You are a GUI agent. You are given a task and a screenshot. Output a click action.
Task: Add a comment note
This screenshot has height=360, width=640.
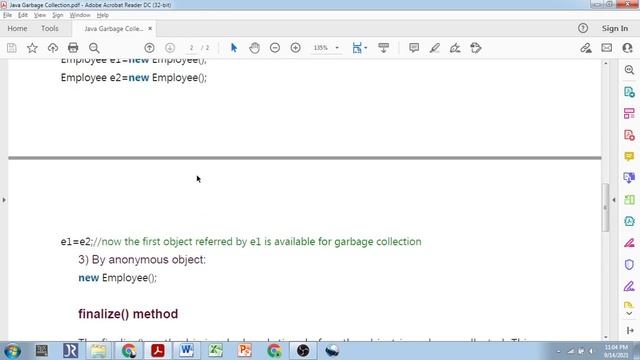tap(414, 48)
